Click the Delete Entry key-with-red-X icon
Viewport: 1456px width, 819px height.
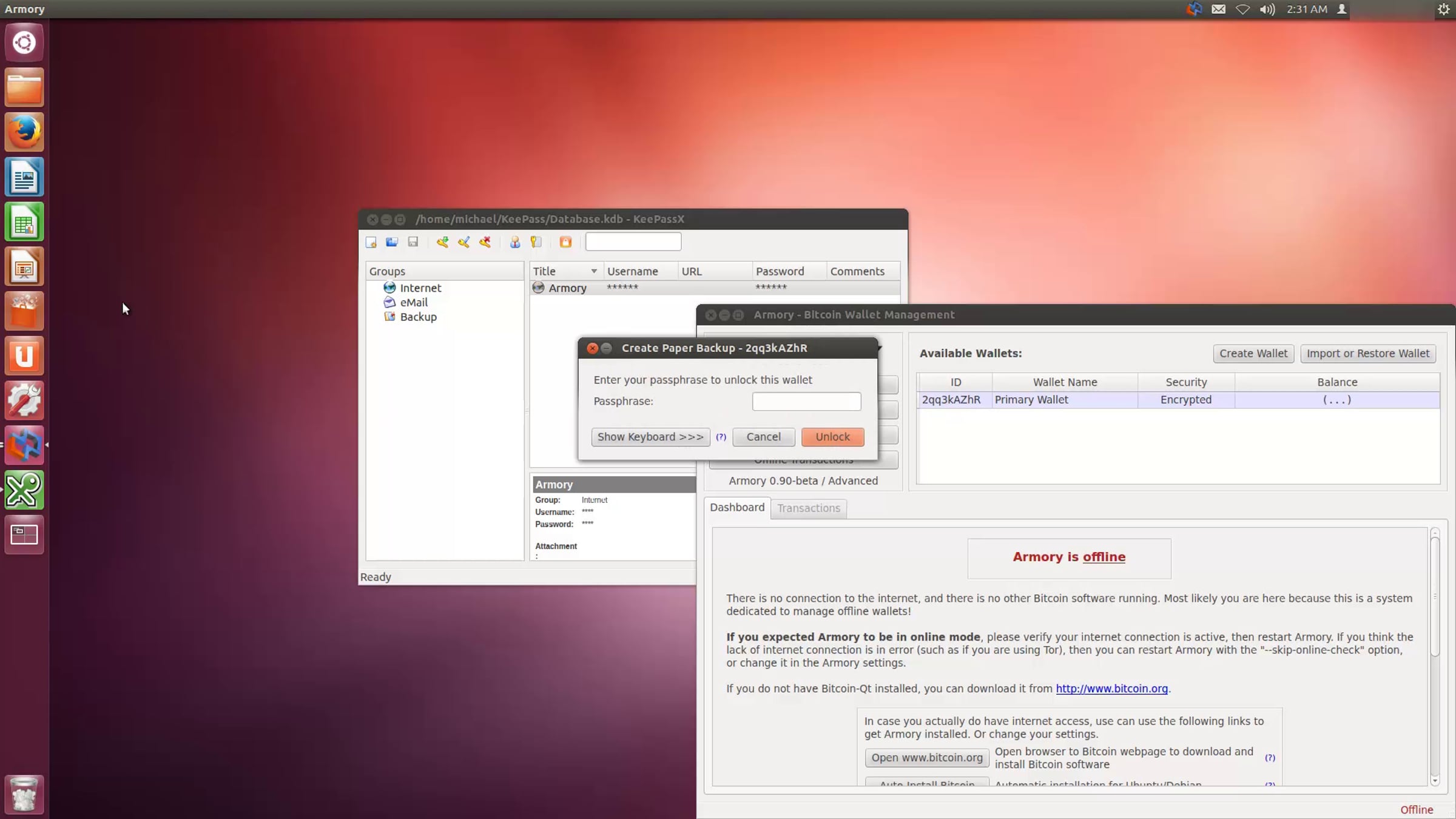[485, 242]
